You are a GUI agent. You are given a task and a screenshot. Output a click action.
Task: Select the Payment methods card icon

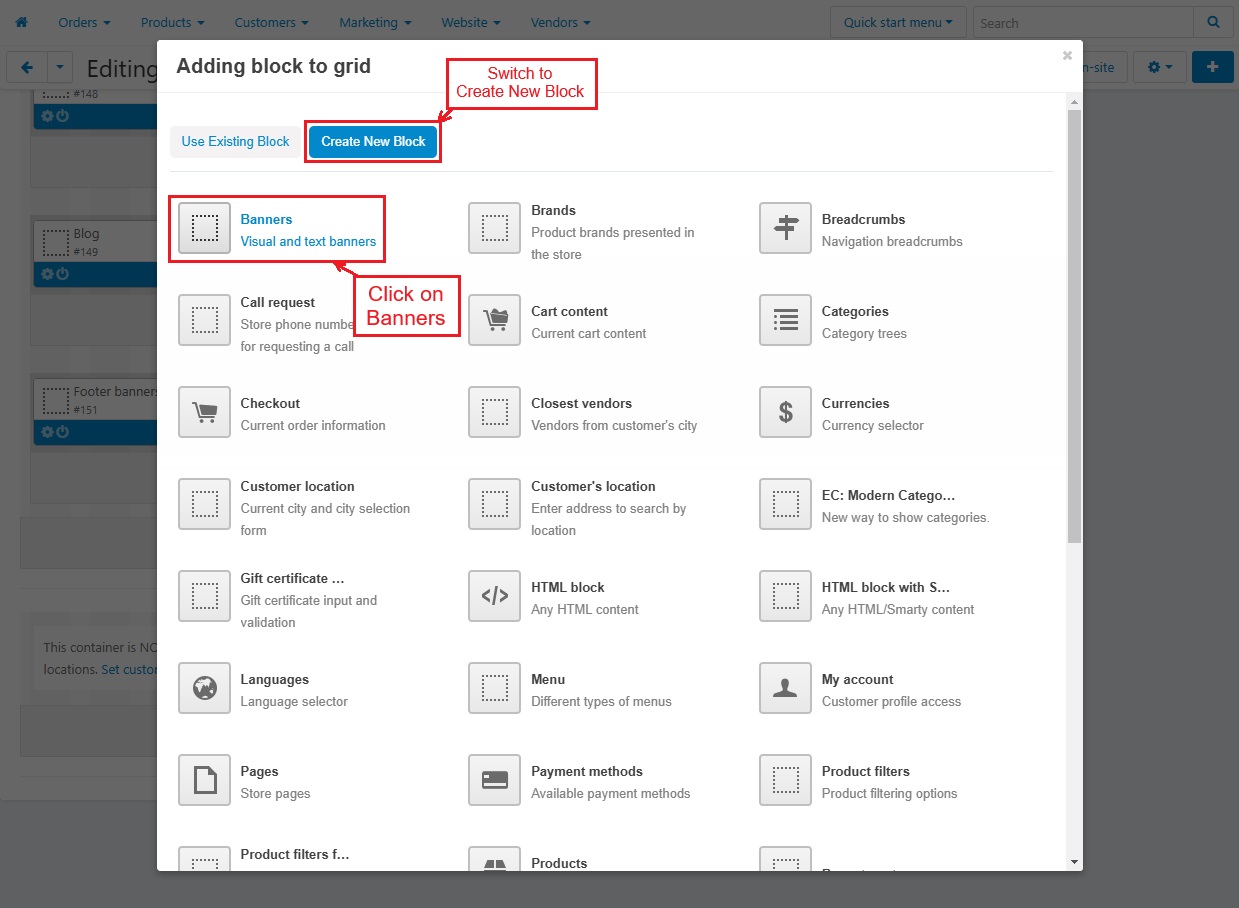(x=494, y=780)
